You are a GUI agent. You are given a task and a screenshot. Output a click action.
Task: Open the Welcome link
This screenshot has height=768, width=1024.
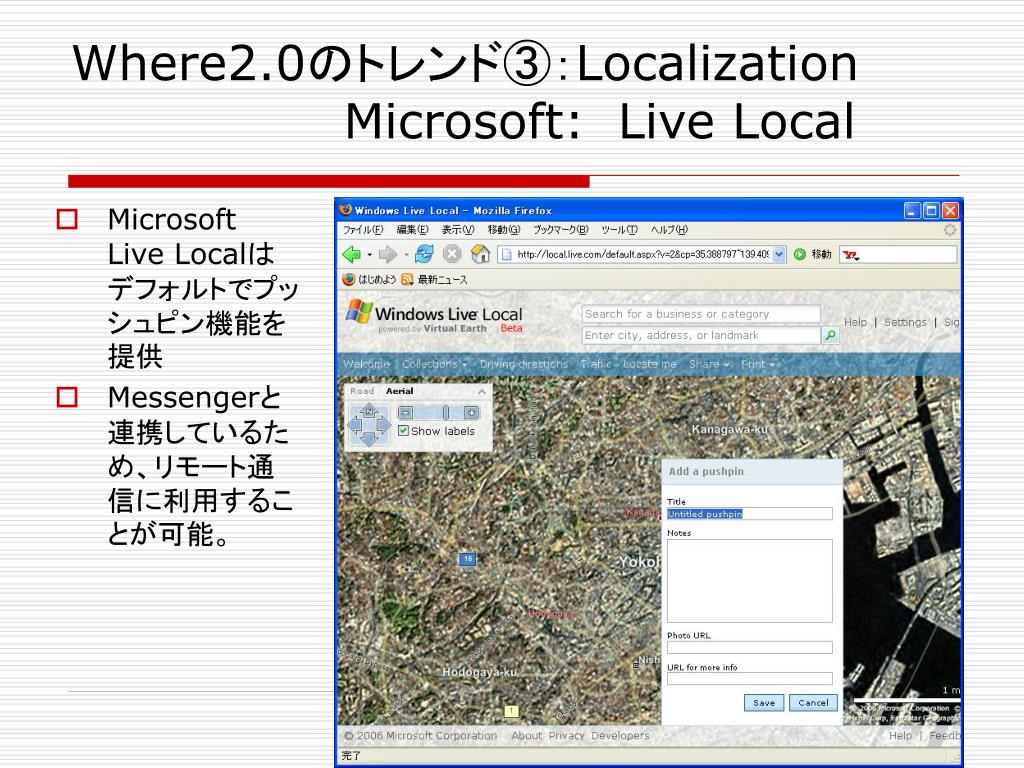coord(366,364)
